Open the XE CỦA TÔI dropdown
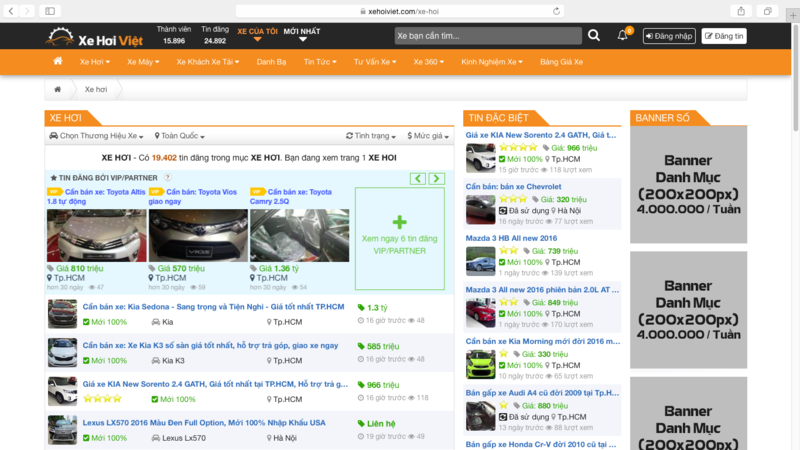800x450 pixels. (x=257, y=34)
